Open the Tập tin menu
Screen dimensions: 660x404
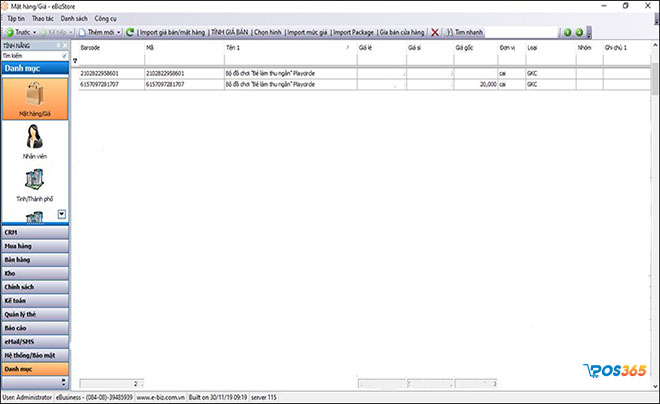tap(16, 19)
